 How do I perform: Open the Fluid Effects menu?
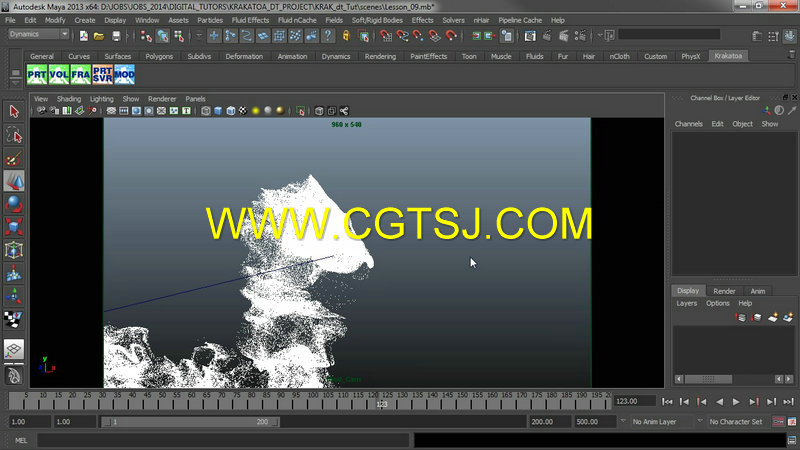pos(250,20)
